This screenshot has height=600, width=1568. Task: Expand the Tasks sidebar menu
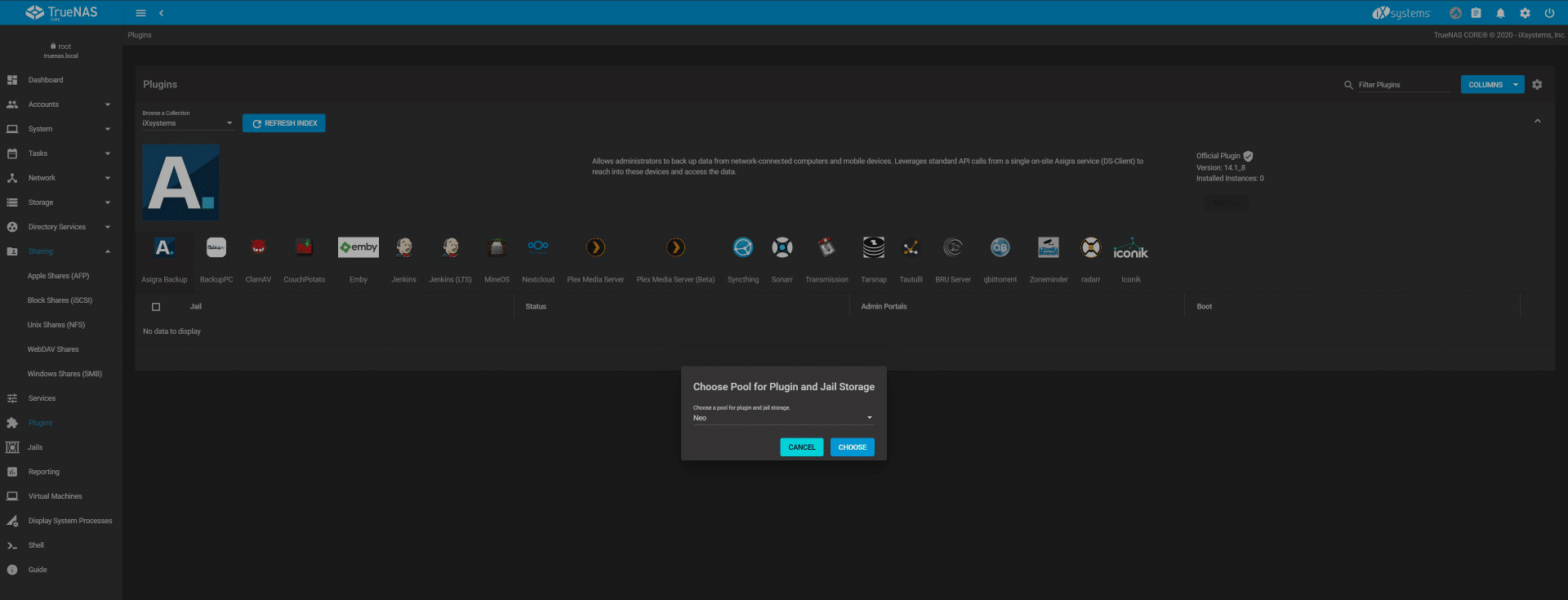click(x=61, y=153)
